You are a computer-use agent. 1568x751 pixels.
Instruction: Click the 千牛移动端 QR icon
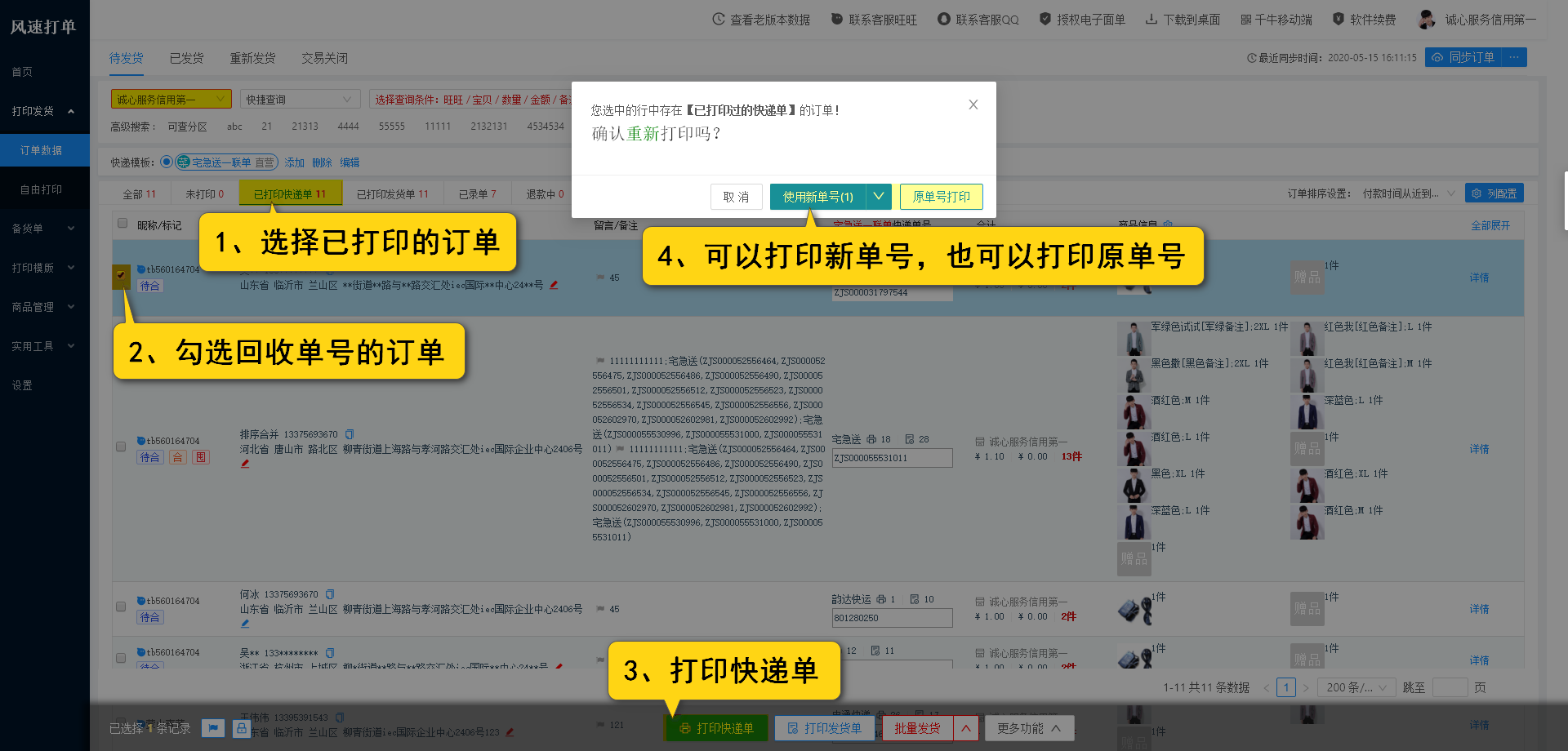point(1246,20)
